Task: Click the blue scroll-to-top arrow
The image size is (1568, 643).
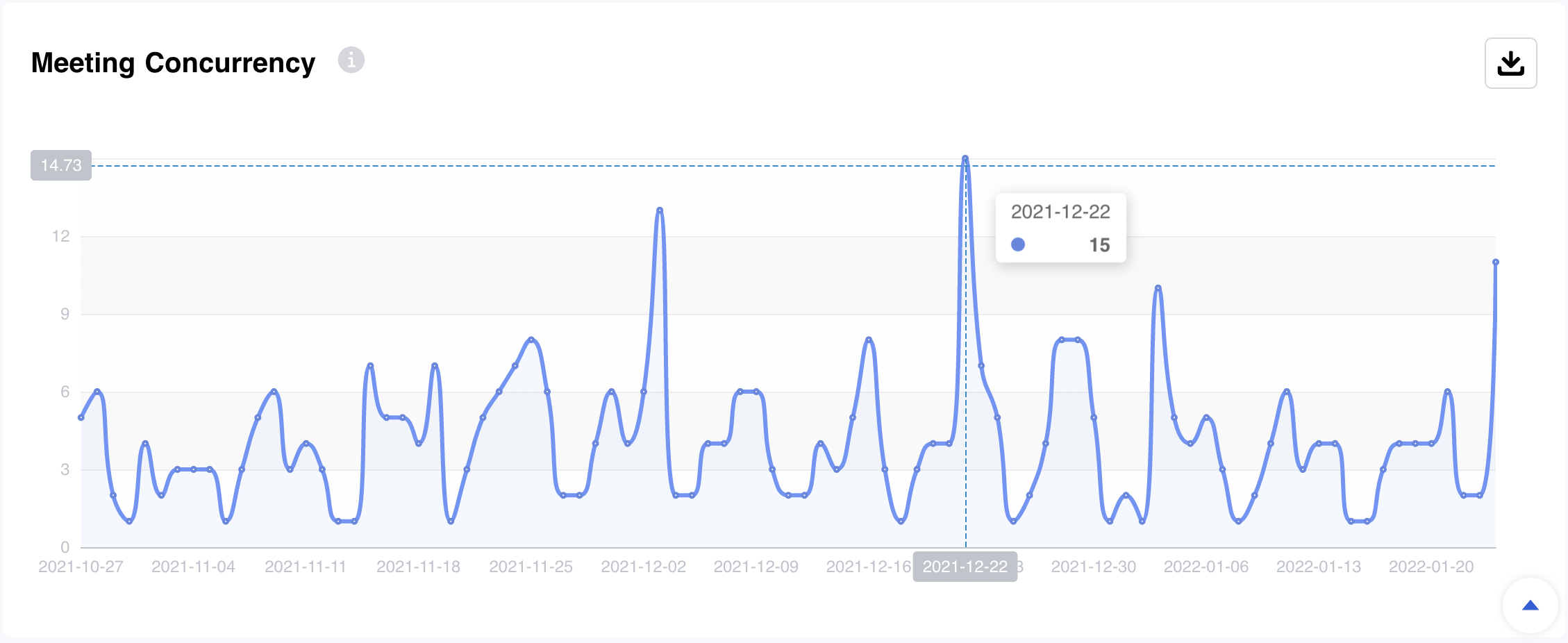Action: pos(1530,606)
